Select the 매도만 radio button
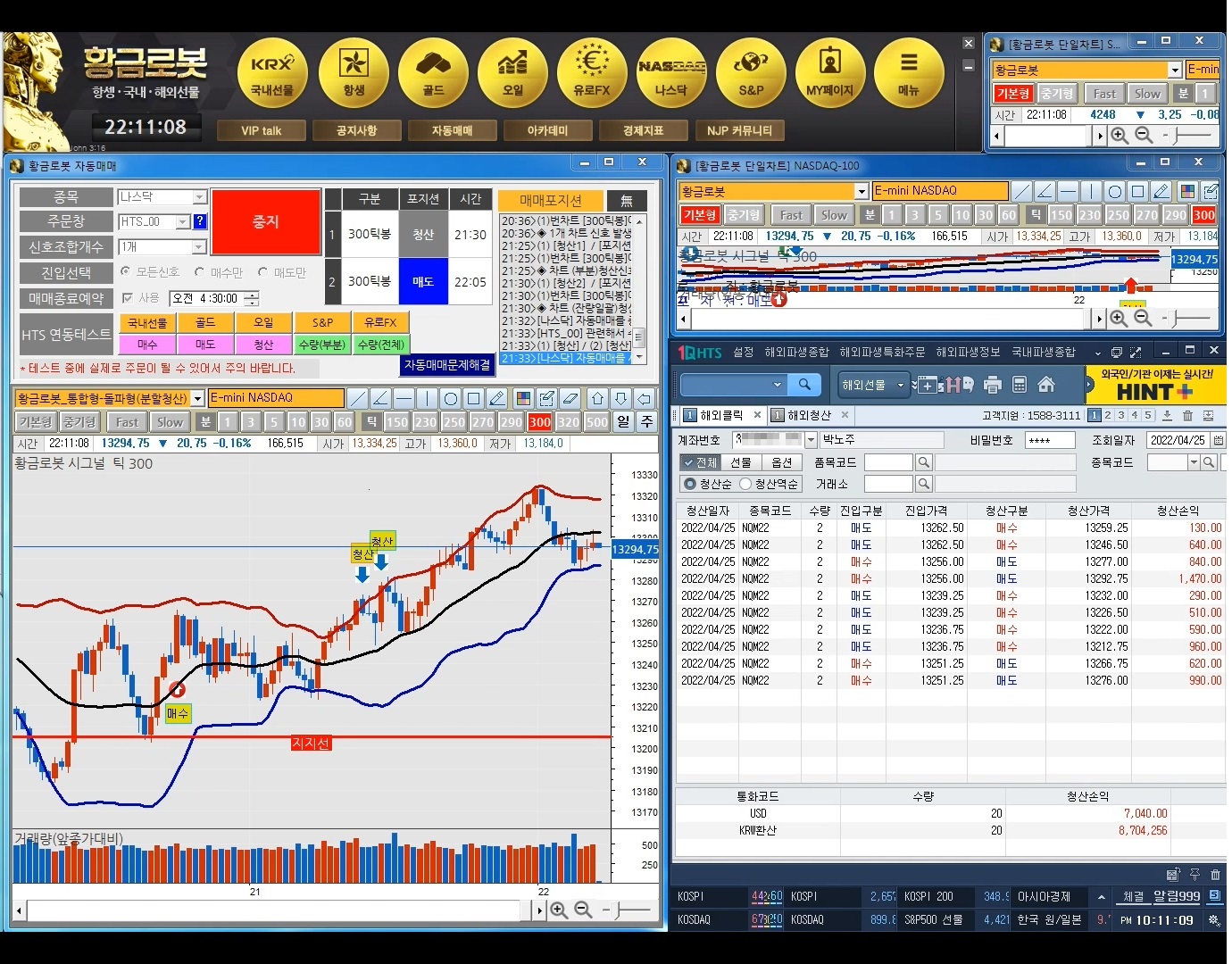The image size is (1232, 964). 262,272
